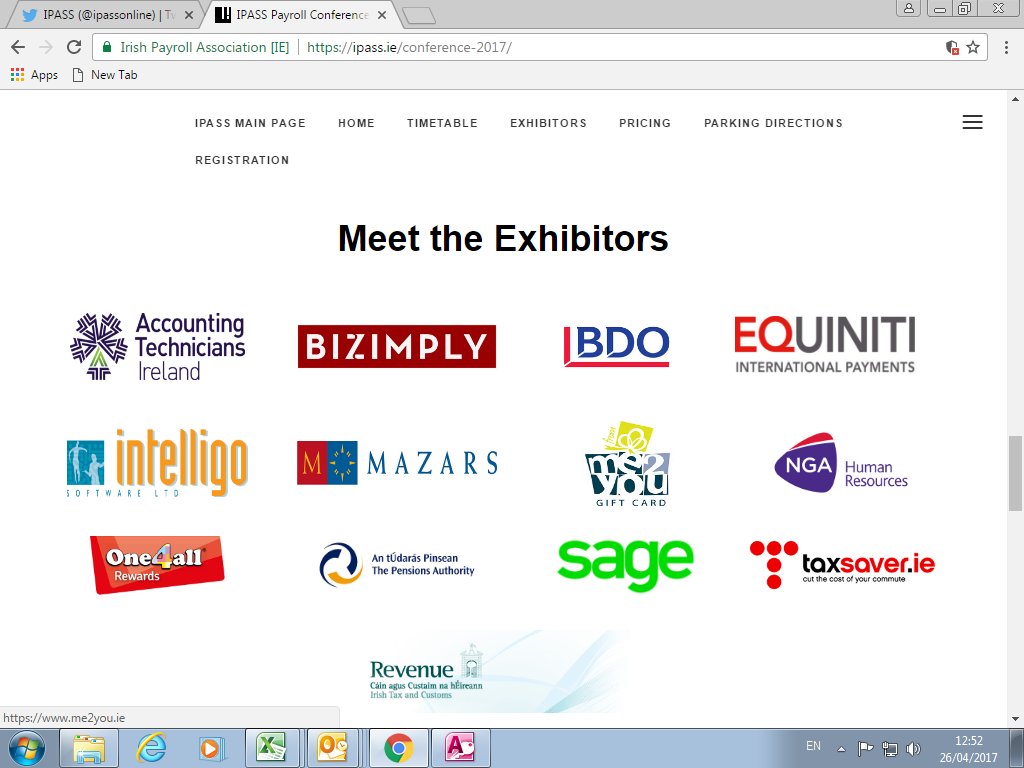Viewport: 1024px width, 768px height.
Task: Click the Action Center flag icon
Action: coord(865,748)
